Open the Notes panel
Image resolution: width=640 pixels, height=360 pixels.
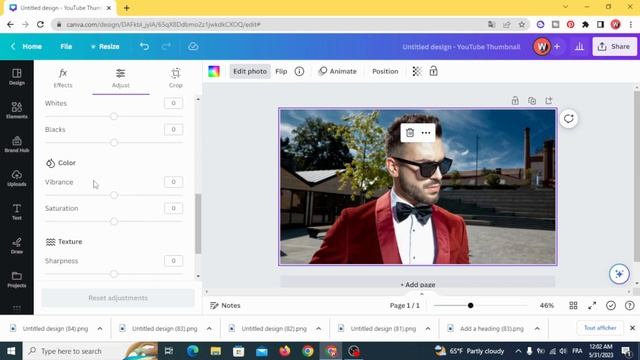pos(225,305)
